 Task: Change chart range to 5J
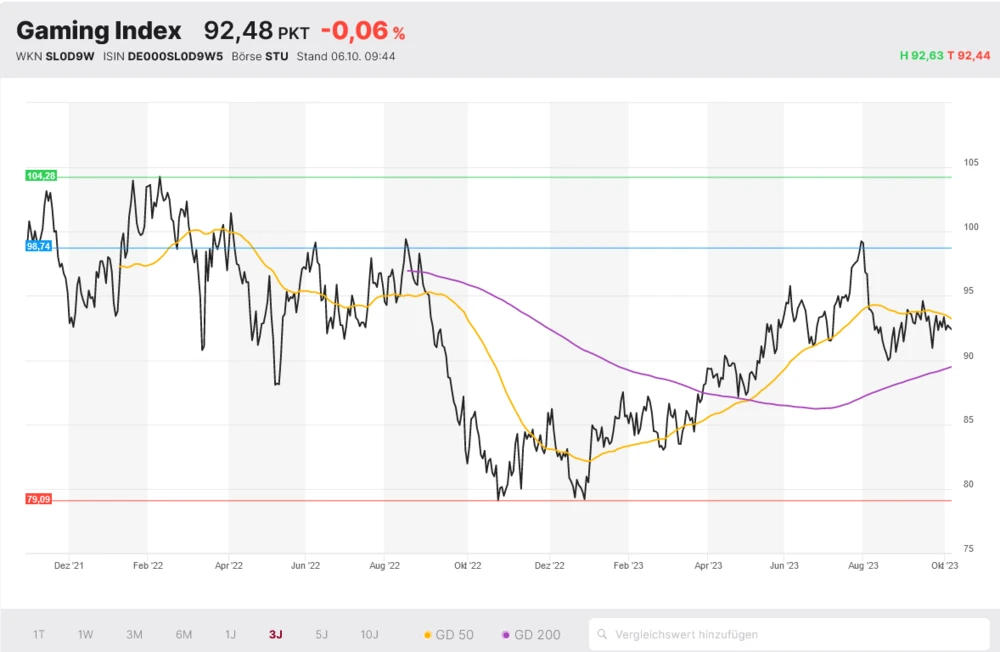point(321,634)
